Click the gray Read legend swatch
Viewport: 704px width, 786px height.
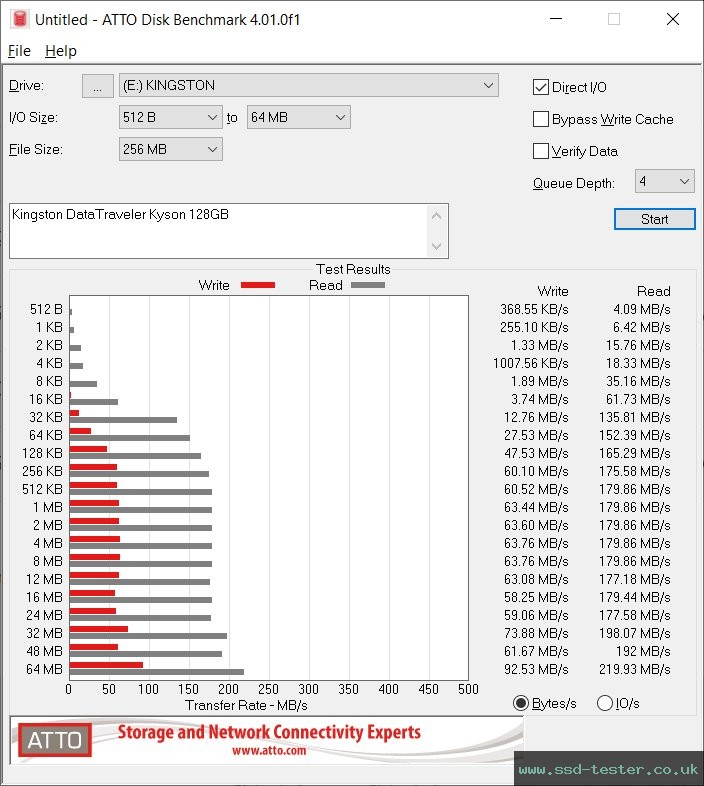[368, 285]
